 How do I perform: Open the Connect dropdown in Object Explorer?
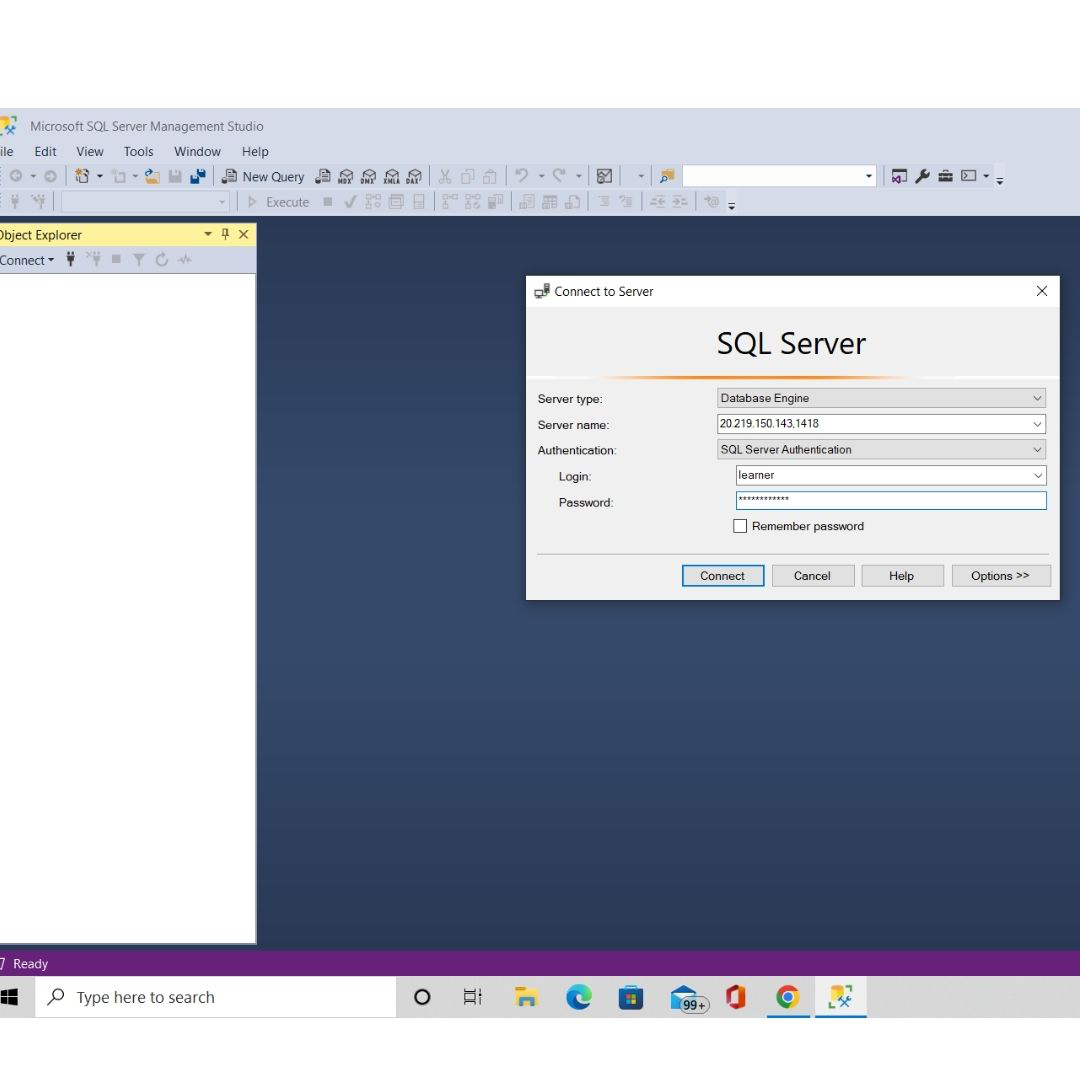pyautogui.click(x=27, y=260)
